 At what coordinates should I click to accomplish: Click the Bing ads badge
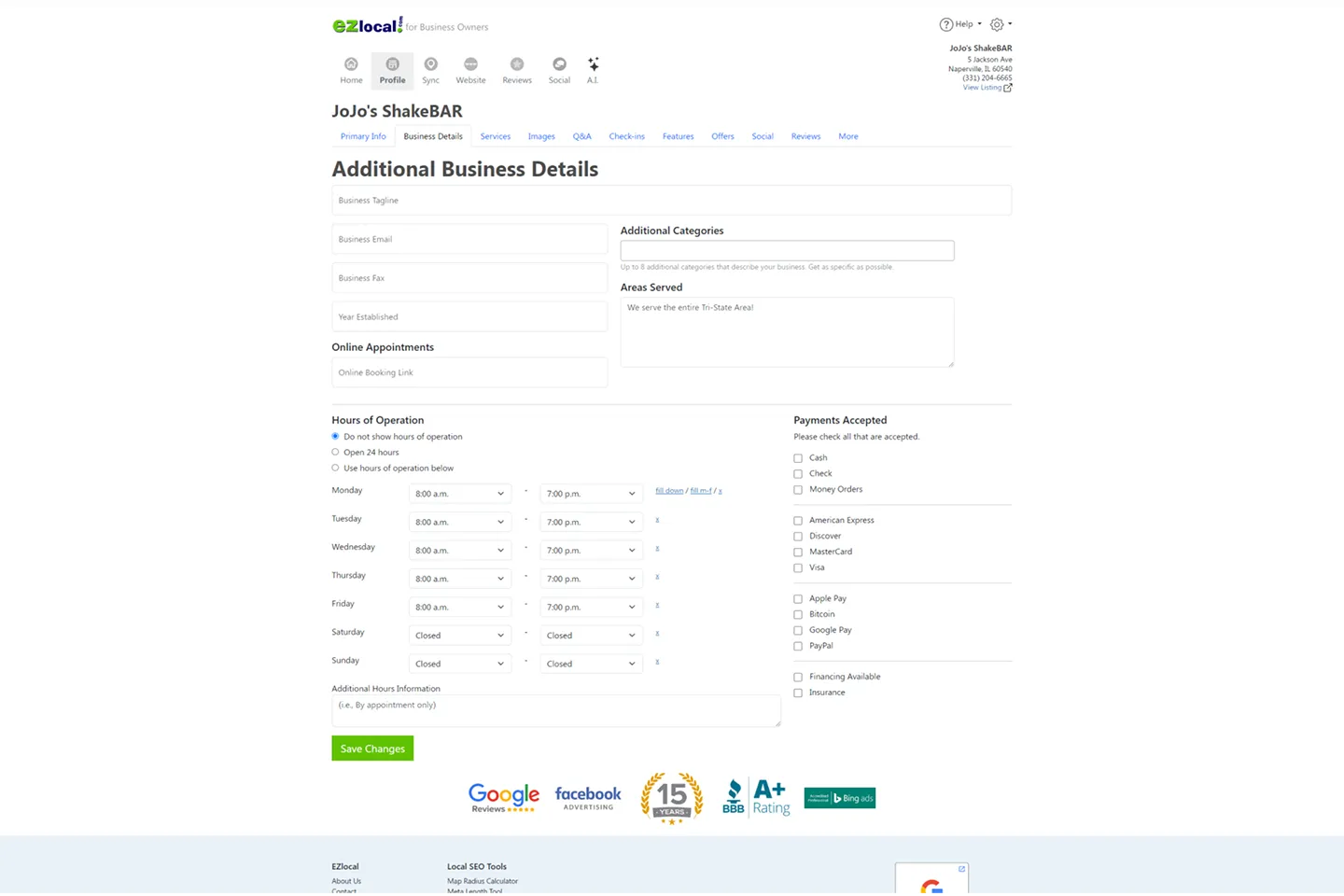[x=840, y=798]
